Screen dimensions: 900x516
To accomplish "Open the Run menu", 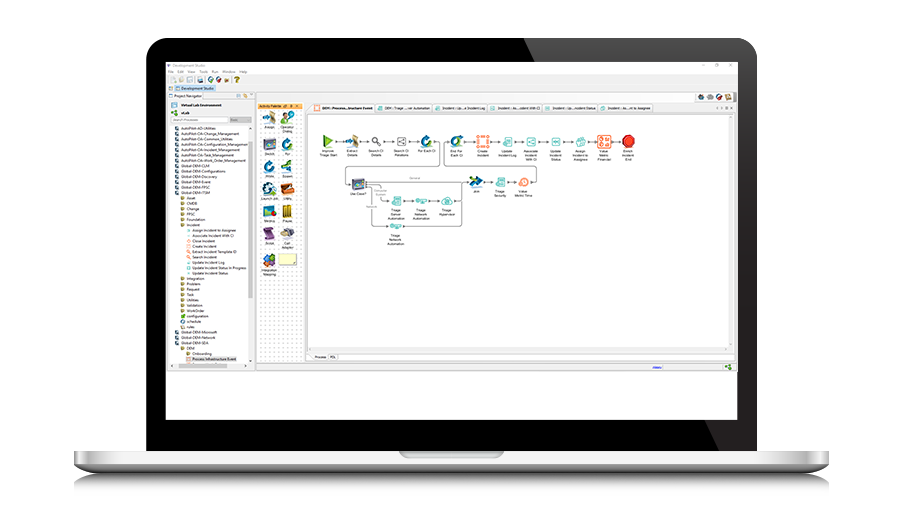I will point(214,72).
